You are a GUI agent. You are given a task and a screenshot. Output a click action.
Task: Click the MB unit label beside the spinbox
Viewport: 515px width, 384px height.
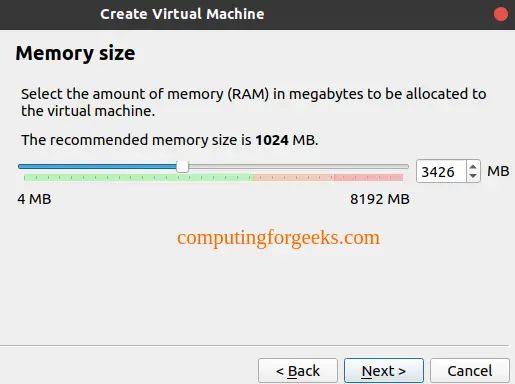pyautogui.click(x=498, y=171)
